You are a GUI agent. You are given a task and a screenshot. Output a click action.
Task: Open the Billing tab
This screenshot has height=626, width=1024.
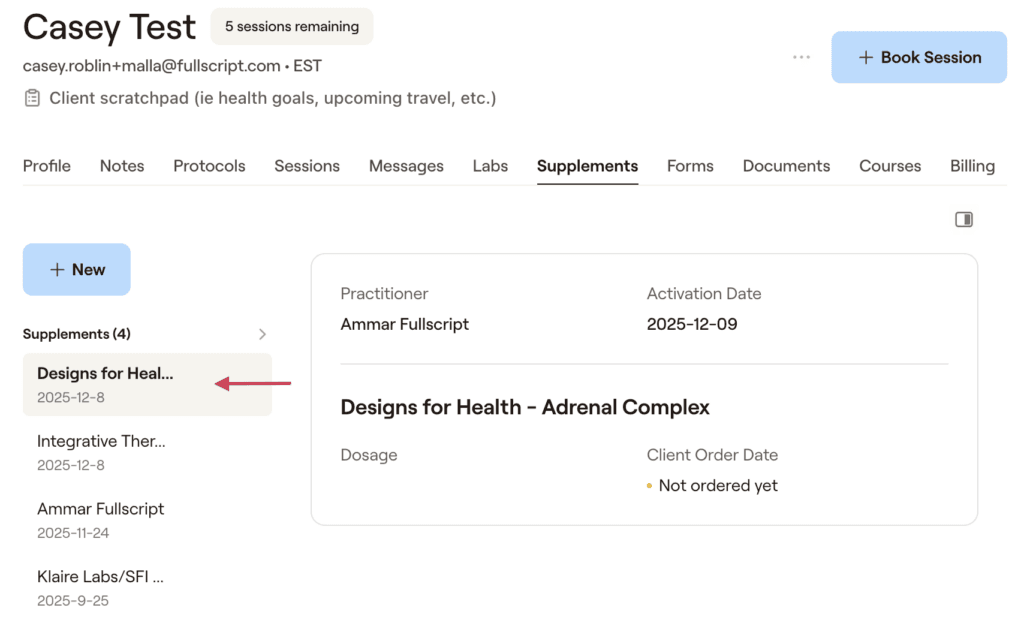972,166
